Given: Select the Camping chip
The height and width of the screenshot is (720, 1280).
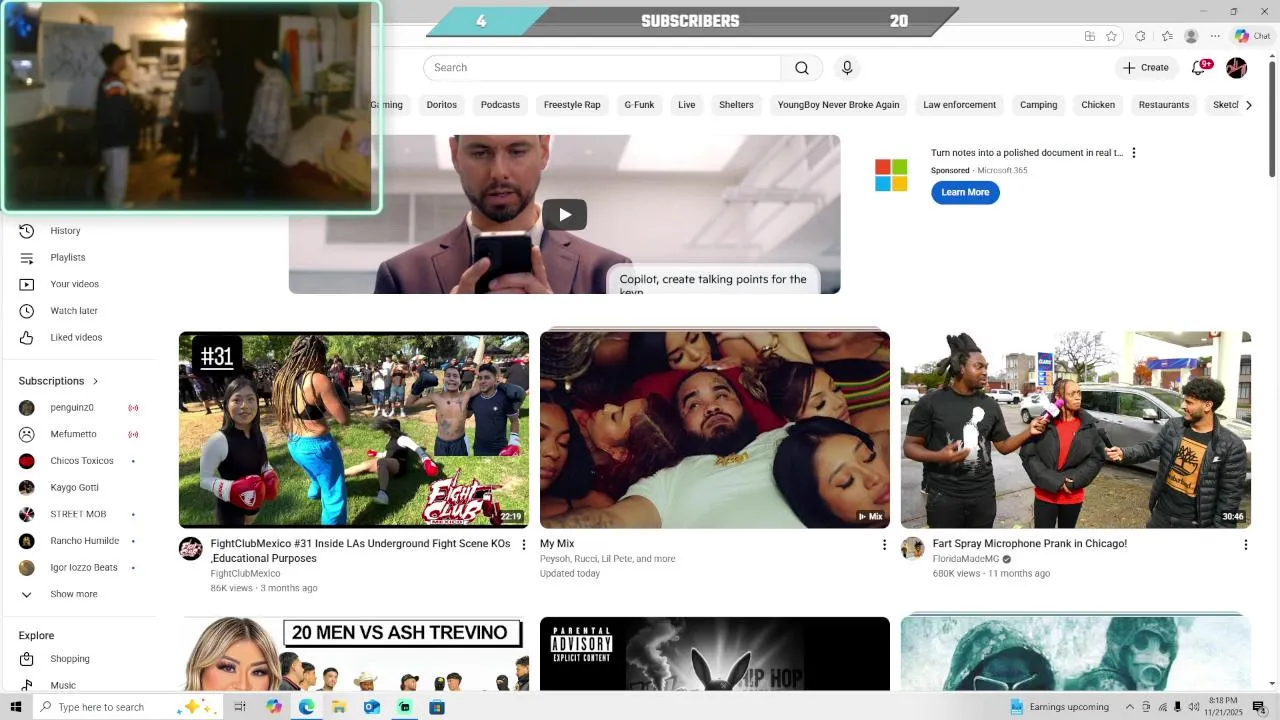Looking at the screenshot, I should (x=1038, y=105).
